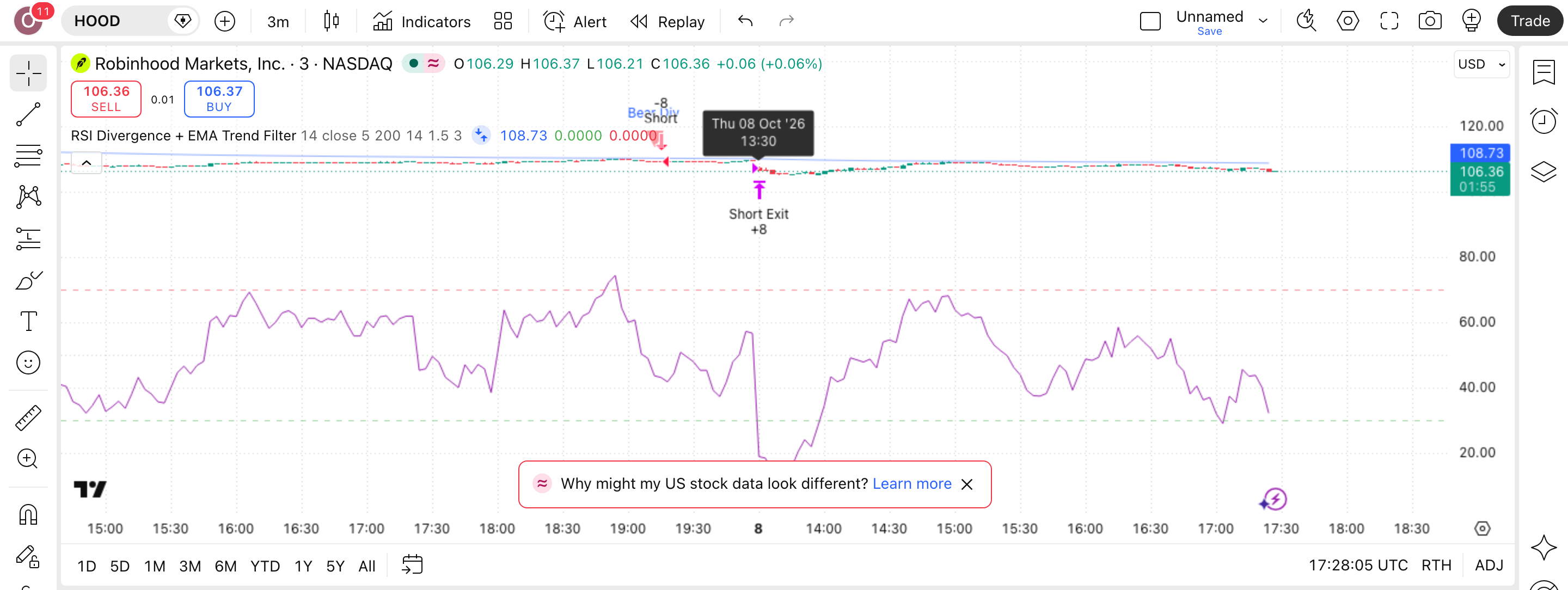Open the XABCD patterns tool

point(29,196)
